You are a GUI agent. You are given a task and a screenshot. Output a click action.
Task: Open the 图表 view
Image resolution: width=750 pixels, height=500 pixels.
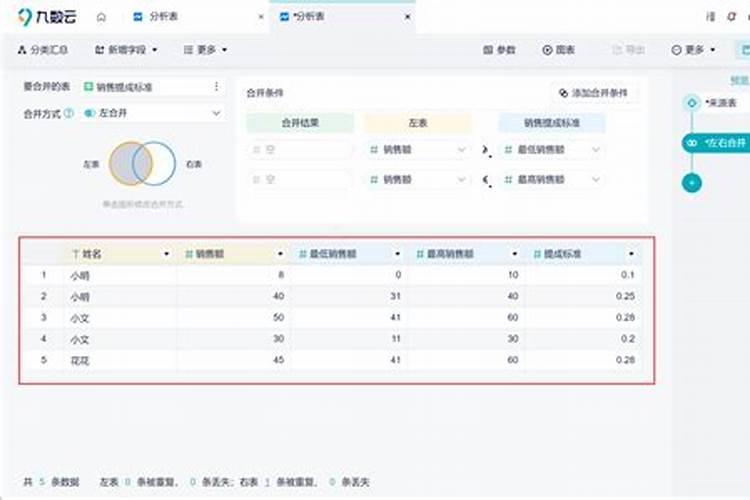(x=559, y=50)
